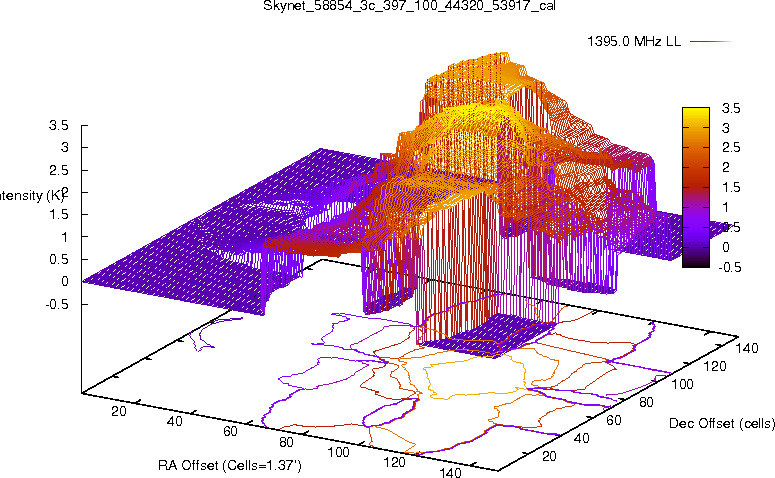The height and width of the screenshot is (478, 775).
Task: Click the plot title Skynet_58854_3c_397
Action: 409,6
